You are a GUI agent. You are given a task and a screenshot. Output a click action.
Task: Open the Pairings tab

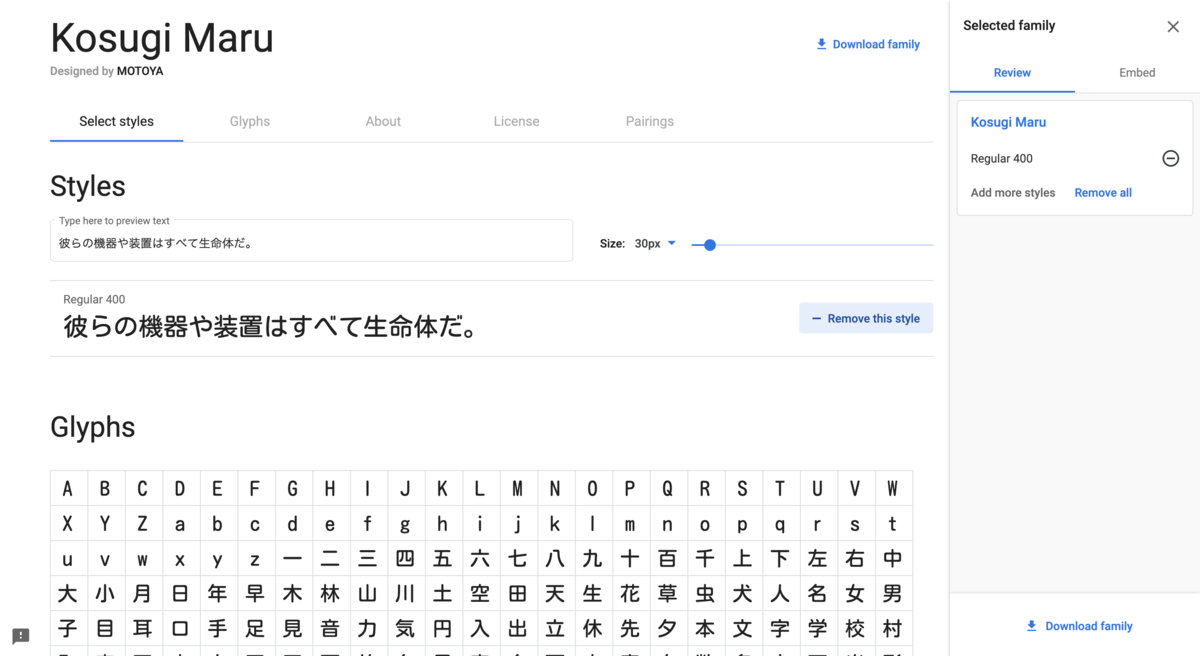coord(650,121)
